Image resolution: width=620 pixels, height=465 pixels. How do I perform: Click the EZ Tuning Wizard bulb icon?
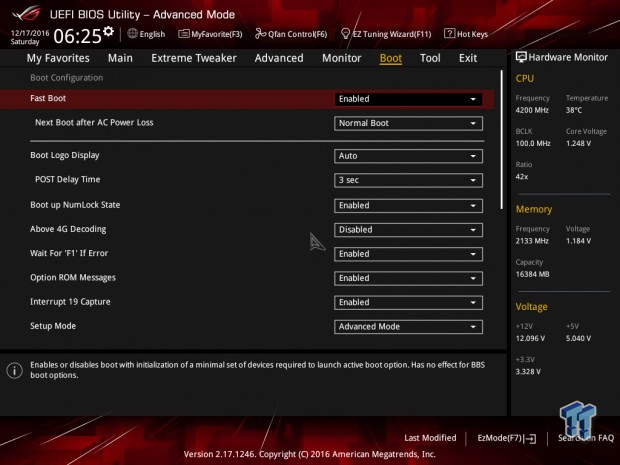tap(345, 34)
